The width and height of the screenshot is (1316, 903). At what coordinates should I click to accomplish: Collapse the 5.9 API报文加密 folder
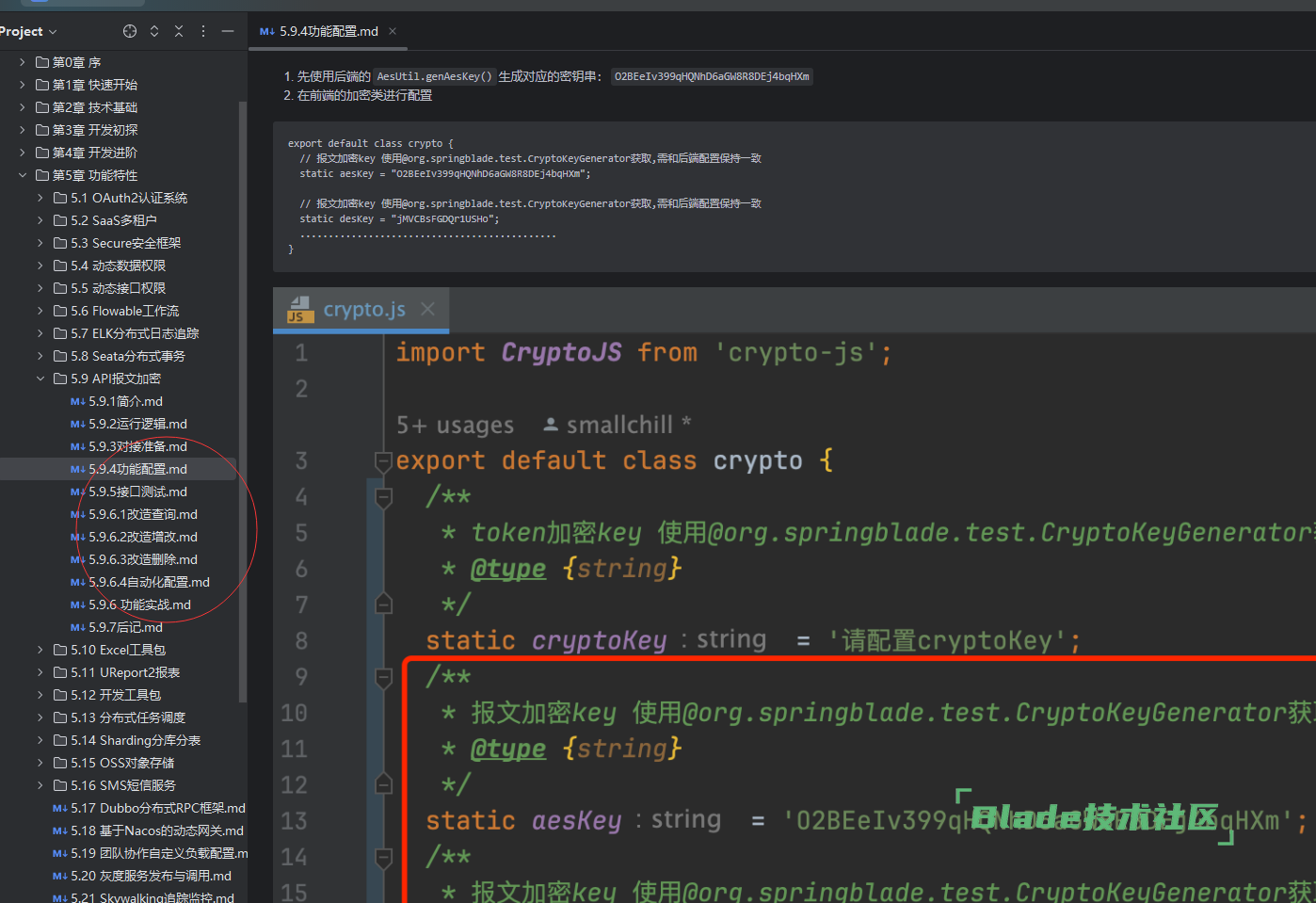[40, 379]
